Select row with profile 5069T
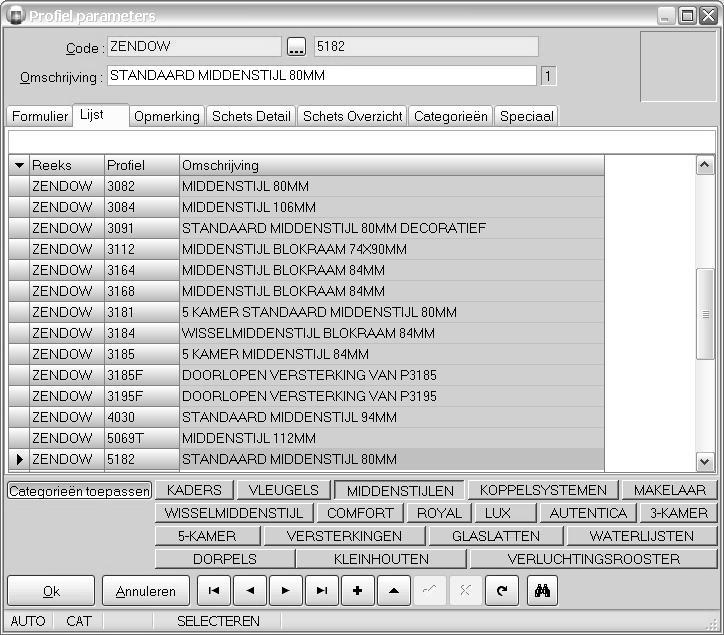Viewport: 724px width, 635px height. coord(307,438)
